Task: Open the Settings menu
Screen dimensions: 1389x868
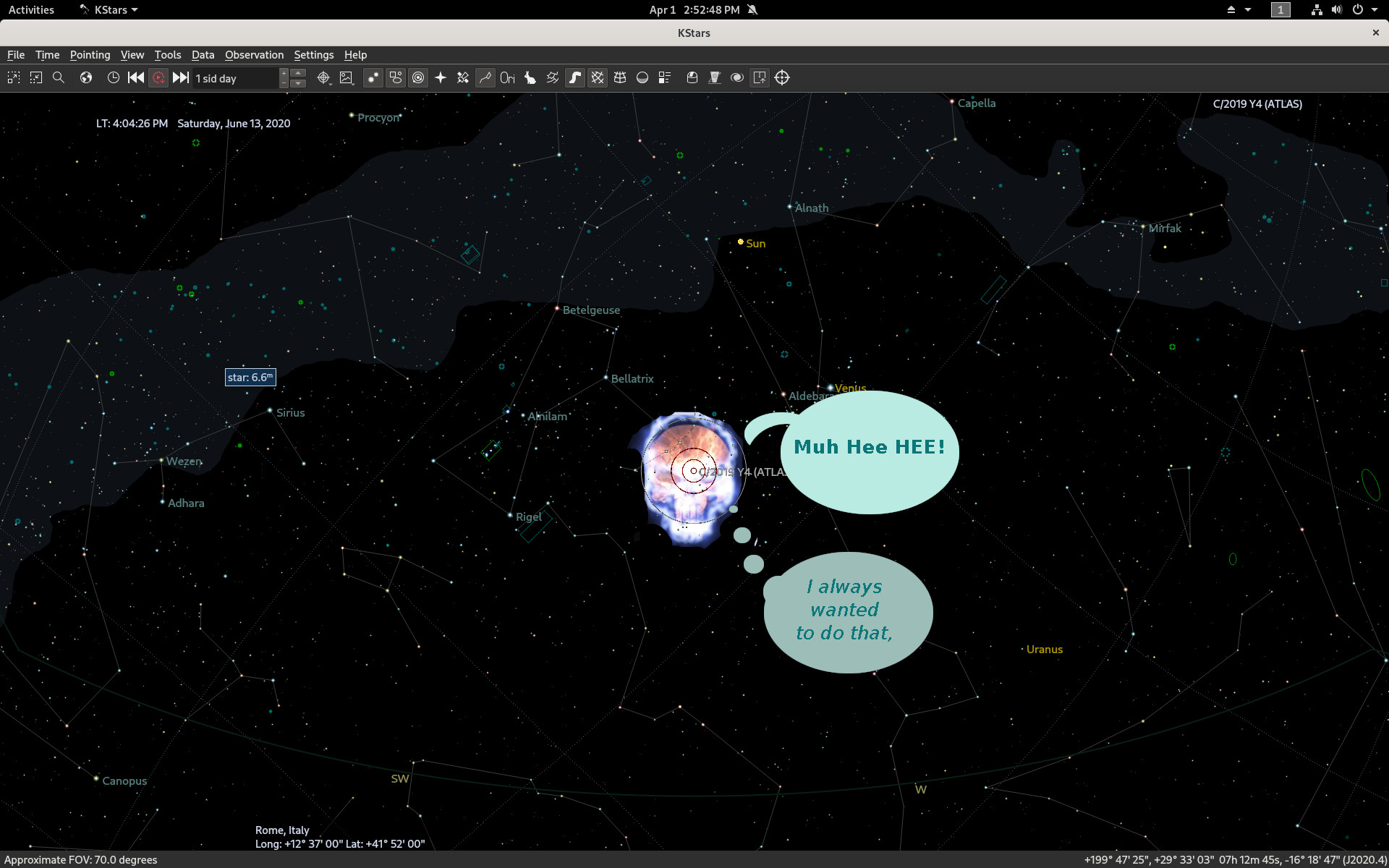Action: (313, 55)
